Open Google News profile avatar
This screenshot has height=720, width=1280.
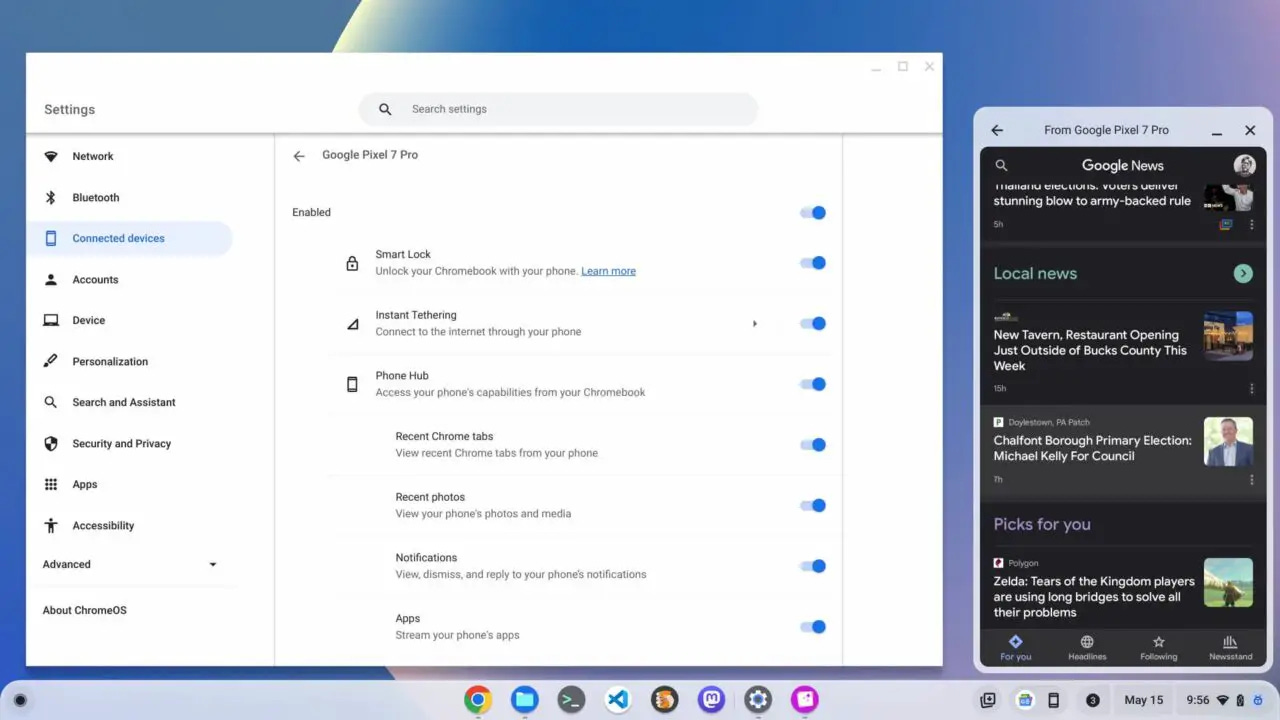click(1244, 166)
